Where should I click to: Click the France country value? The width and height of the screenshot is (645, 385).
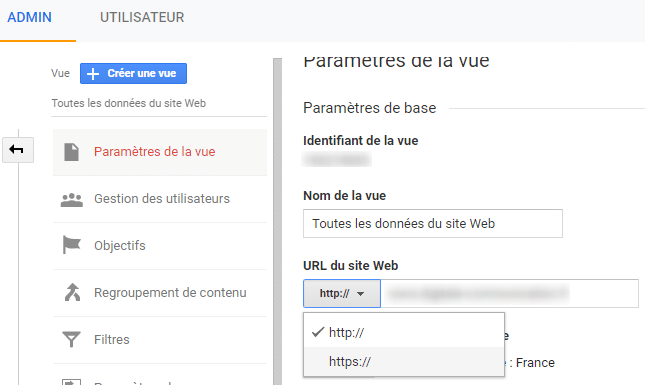(535, 363)
